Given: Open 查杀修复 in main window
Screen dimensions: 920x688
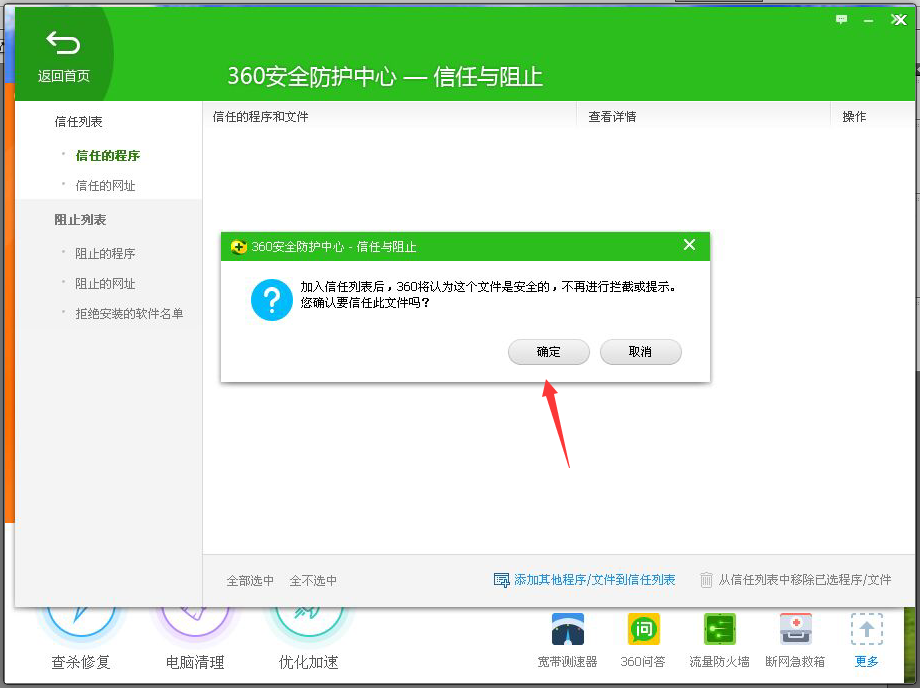Looking at the screenshot, I should point(81,662).
